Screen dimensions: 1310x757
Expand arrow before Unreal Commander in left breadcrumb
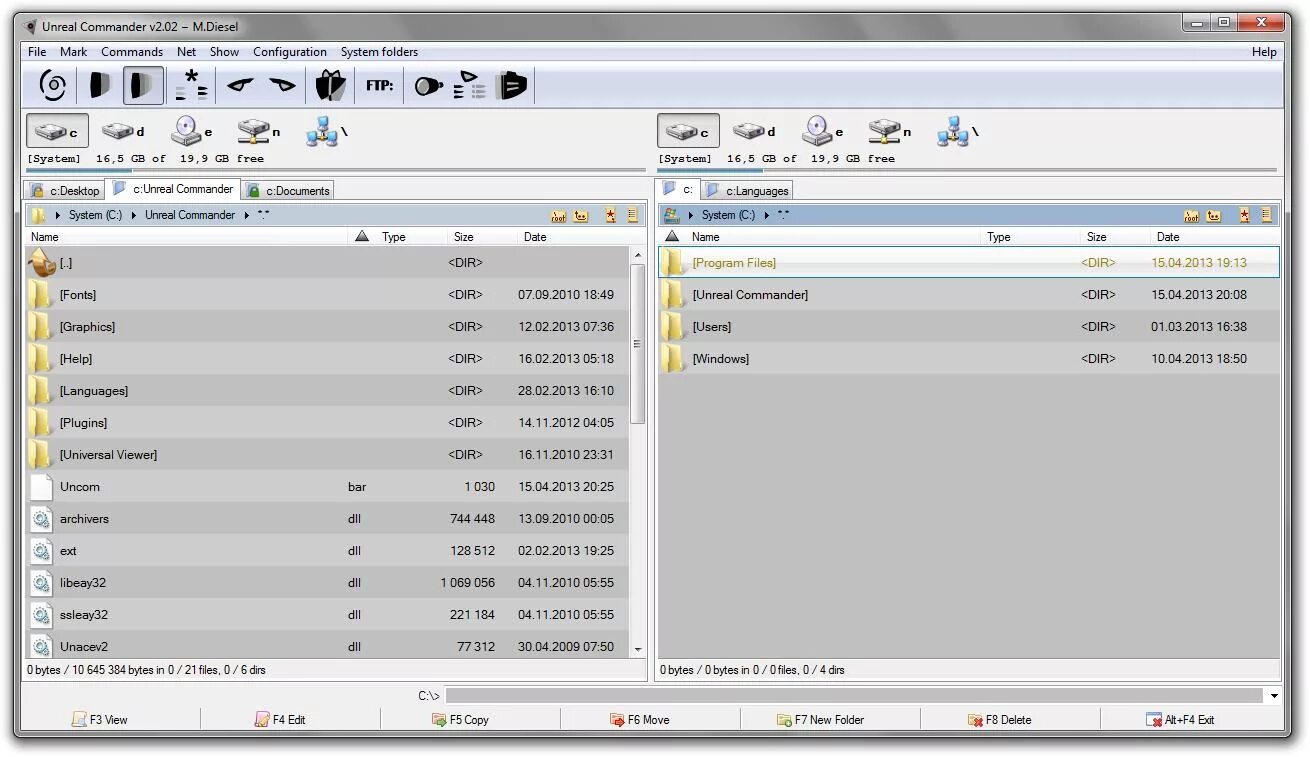pos(134,215)
